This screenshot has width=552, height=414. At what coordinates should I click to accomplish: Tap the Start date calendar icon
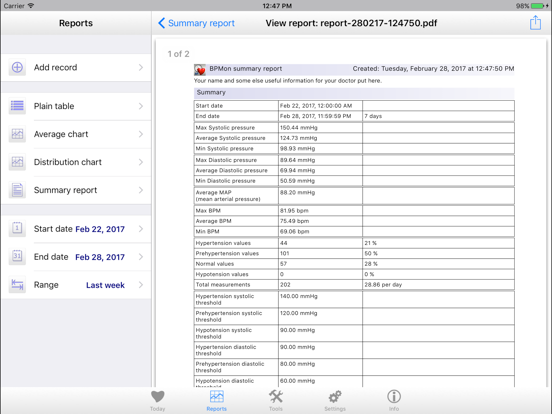(x=17, y=229)
